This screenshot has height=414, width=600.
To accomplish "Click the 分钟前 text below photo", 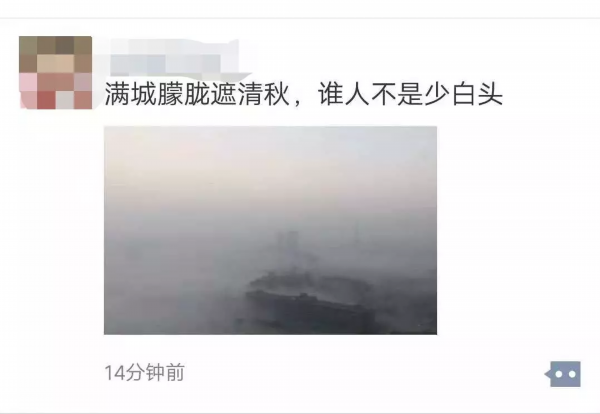I will (155, 373).
